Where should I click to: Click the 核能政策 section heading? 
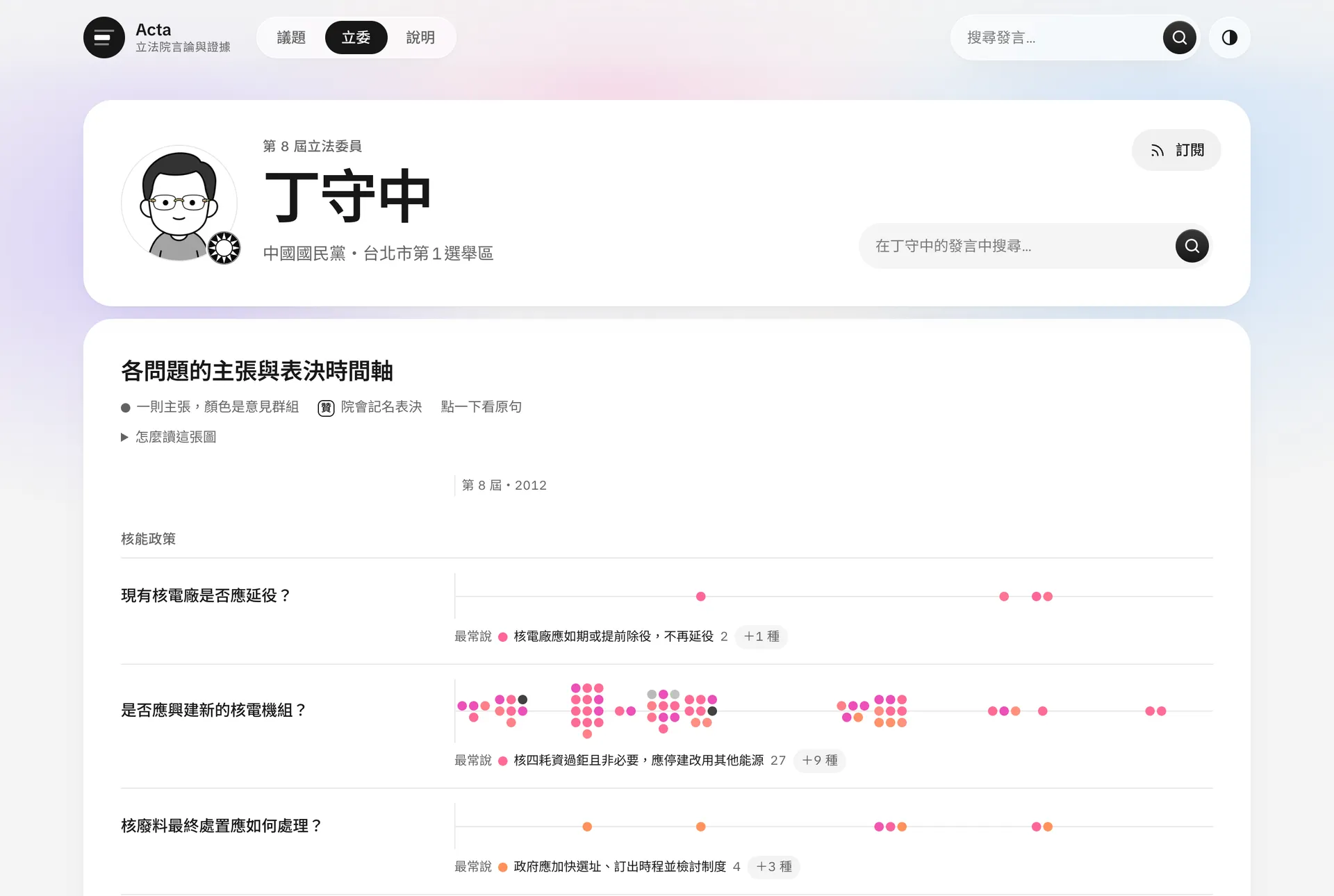[x=149, y=539]
